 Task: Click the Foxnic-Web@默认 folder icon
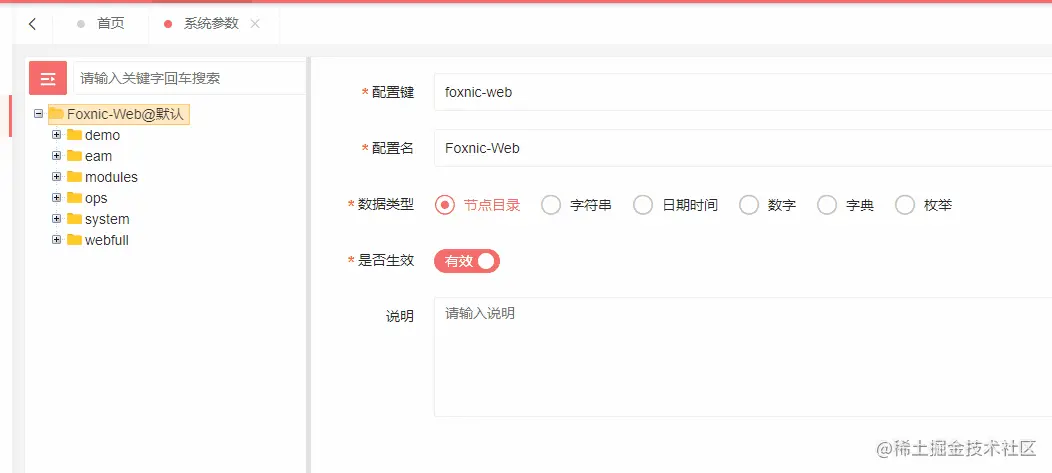click(x=56, y=114)
